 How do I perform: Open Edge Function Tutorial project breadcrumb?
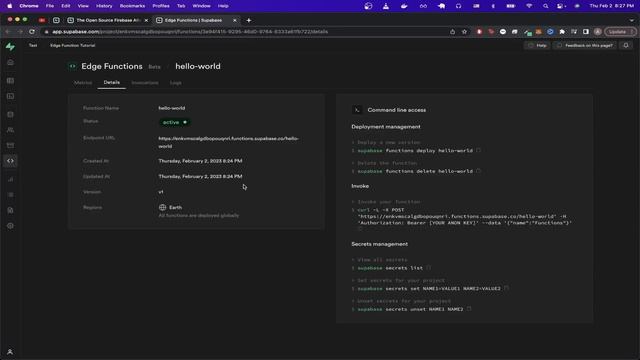point(72,45)
